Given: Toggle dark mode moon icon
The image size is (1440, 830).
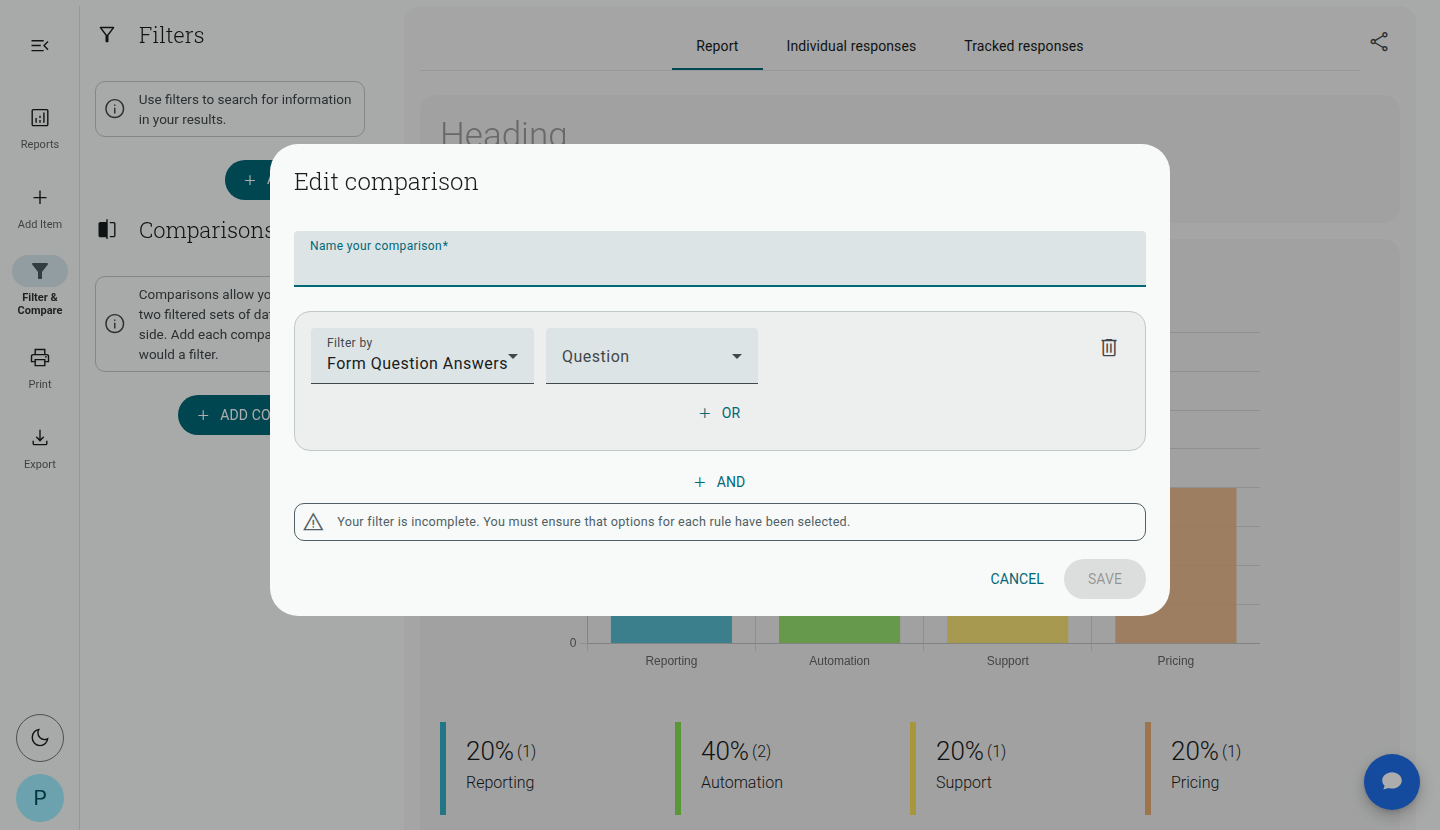Looking at the screenshot, I should [x=40, y=738].
